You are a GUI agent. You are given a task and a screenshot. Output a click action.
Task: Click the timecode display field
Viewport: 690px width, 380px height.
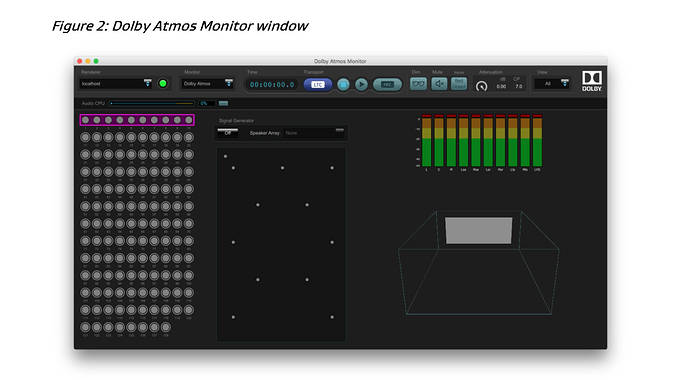click(272, 84)
